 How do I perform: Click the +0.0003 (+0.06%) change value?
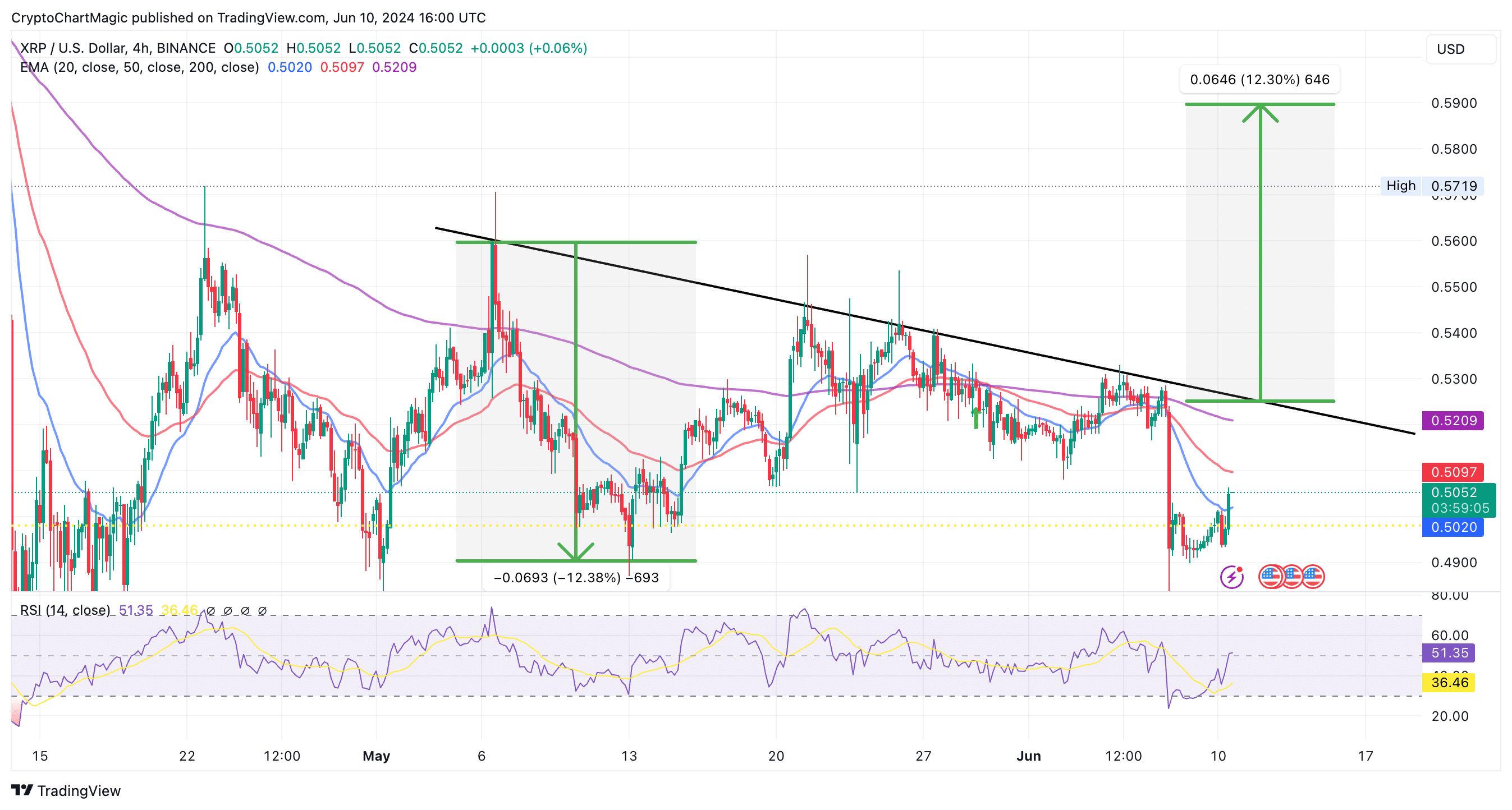click(528, 48)
